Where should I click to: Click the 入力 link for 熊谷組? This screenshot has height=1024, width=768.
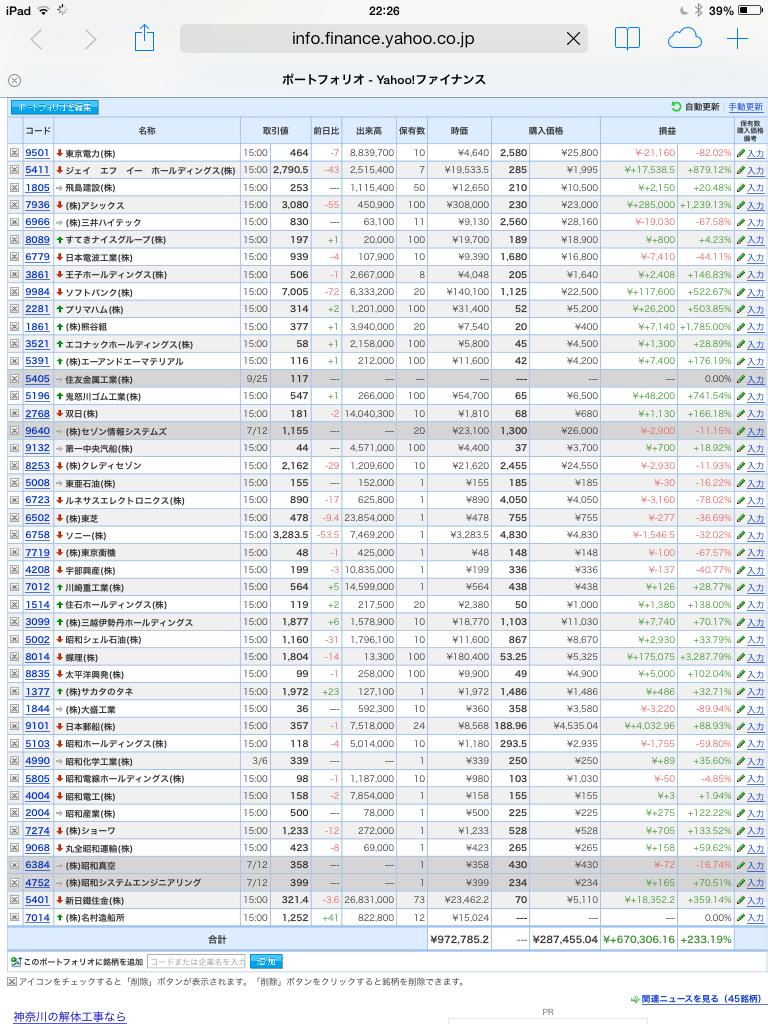point(756,327)
